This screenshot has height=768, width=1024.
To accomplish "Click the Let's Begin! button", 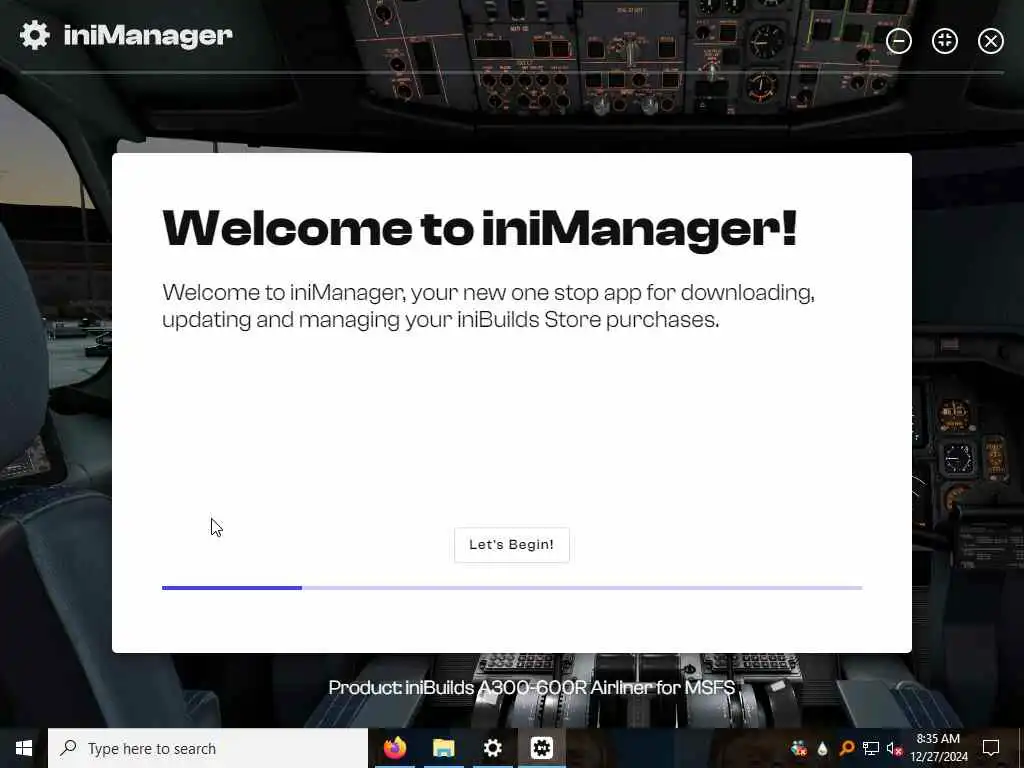I will pos(511,545).
